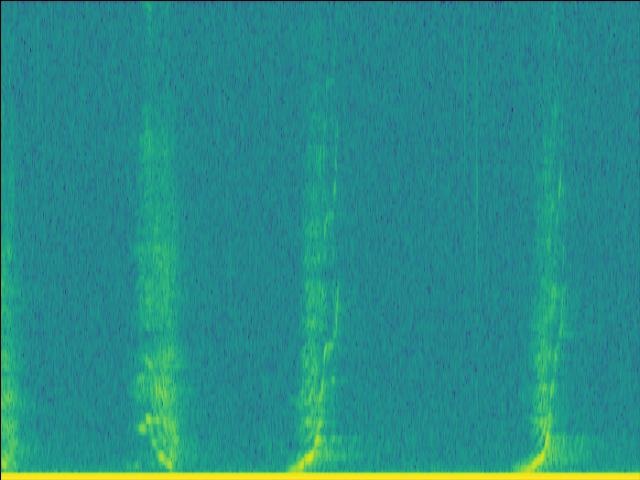Click the faint horizontal tail right of the center burst base

click(x=350, y=441)
